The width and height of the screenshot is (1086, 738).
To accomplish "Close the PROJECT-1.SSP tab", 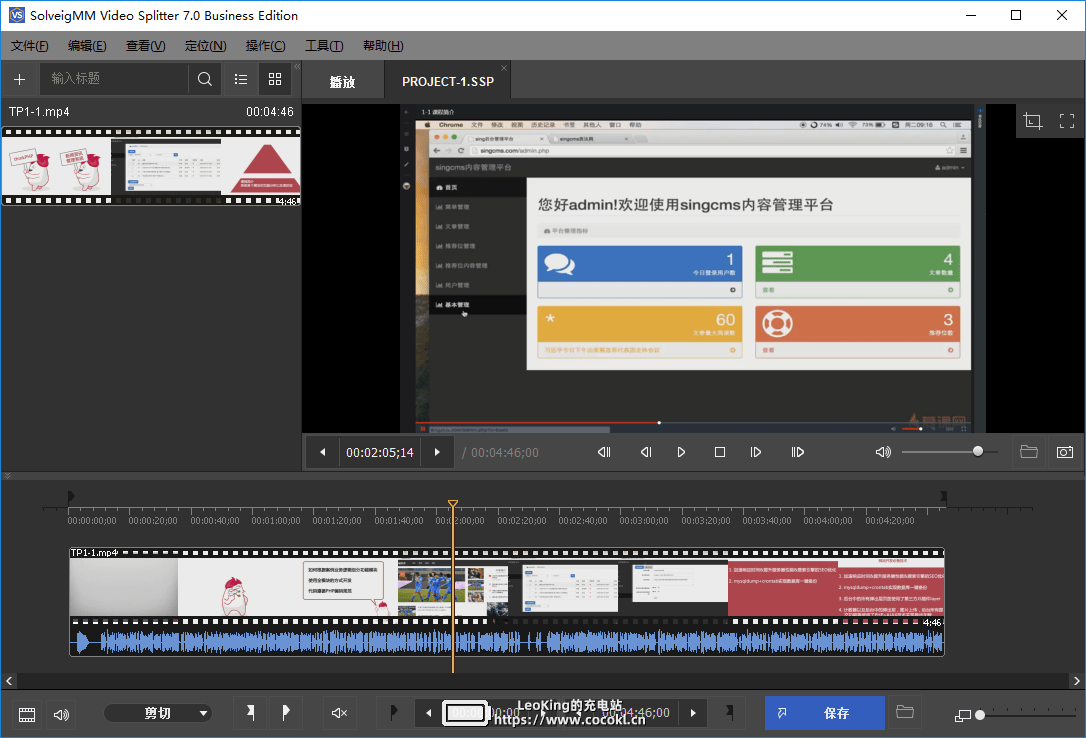I will (x=504, y=68).
